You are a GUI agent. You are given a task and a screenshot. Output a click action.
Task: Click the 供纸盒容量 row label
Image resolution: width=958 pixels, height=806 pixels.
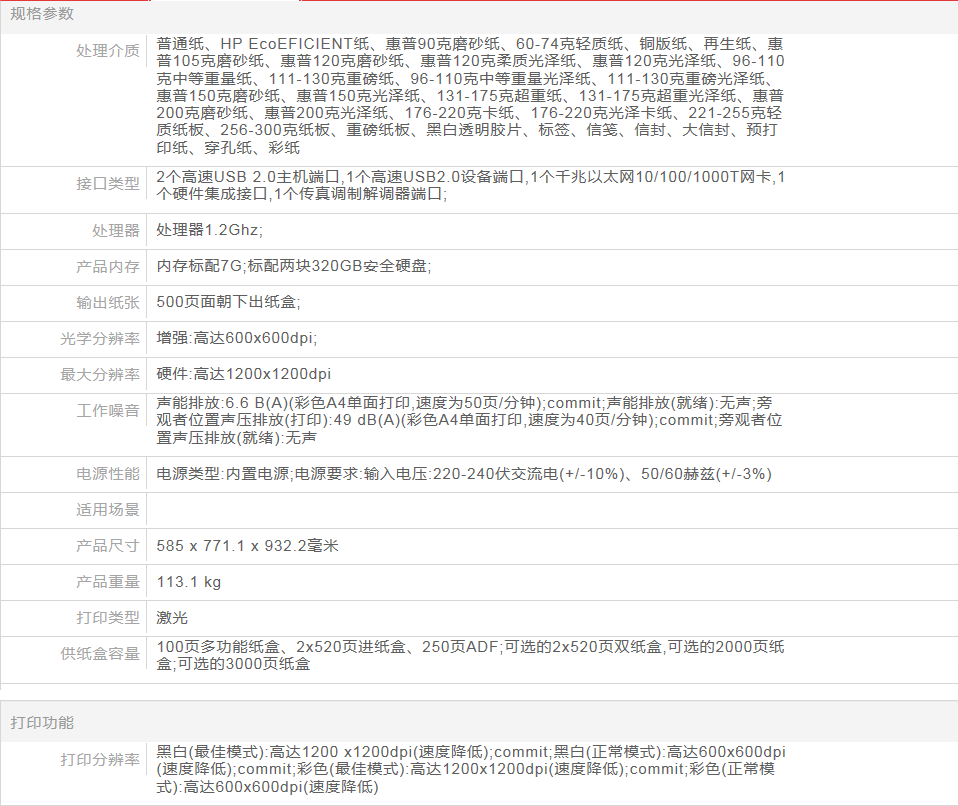point(100,654)
